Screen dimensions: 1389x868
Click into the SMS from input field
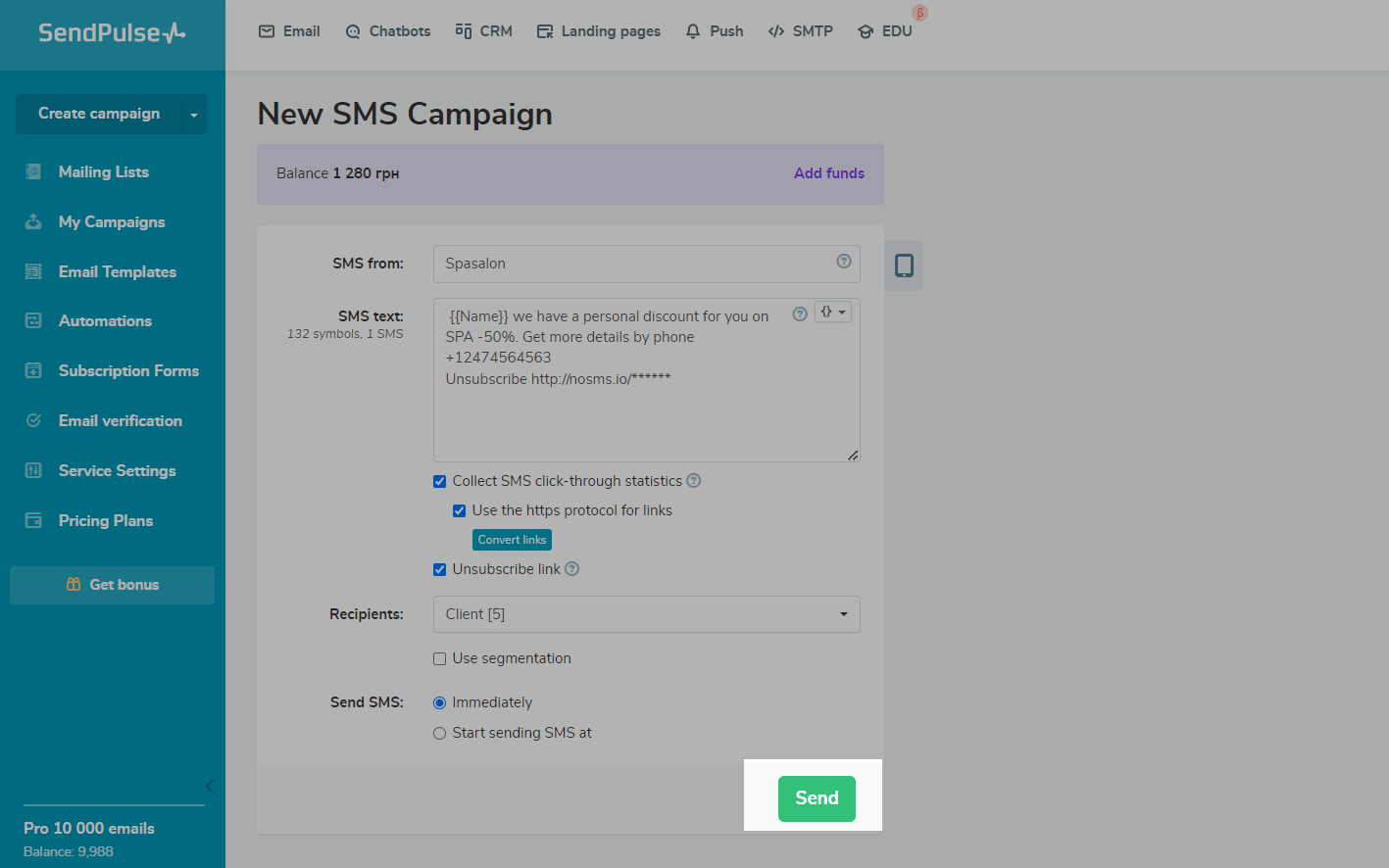[632, 264]
